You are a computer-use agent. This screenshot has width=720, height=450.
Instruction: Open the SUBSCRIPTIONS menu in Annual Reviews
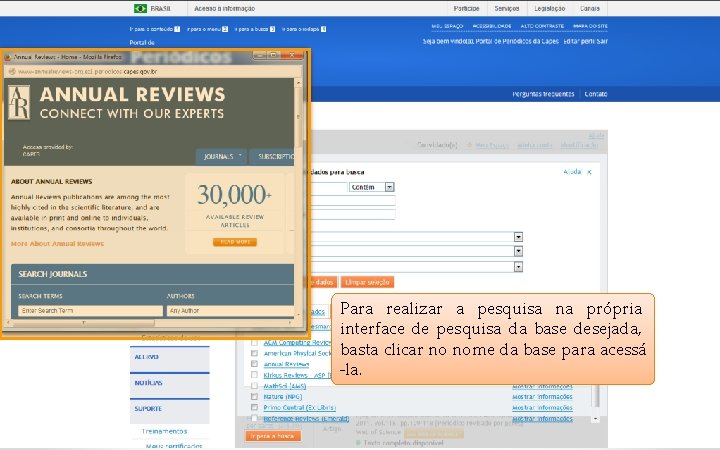click(x=273, y=157)
